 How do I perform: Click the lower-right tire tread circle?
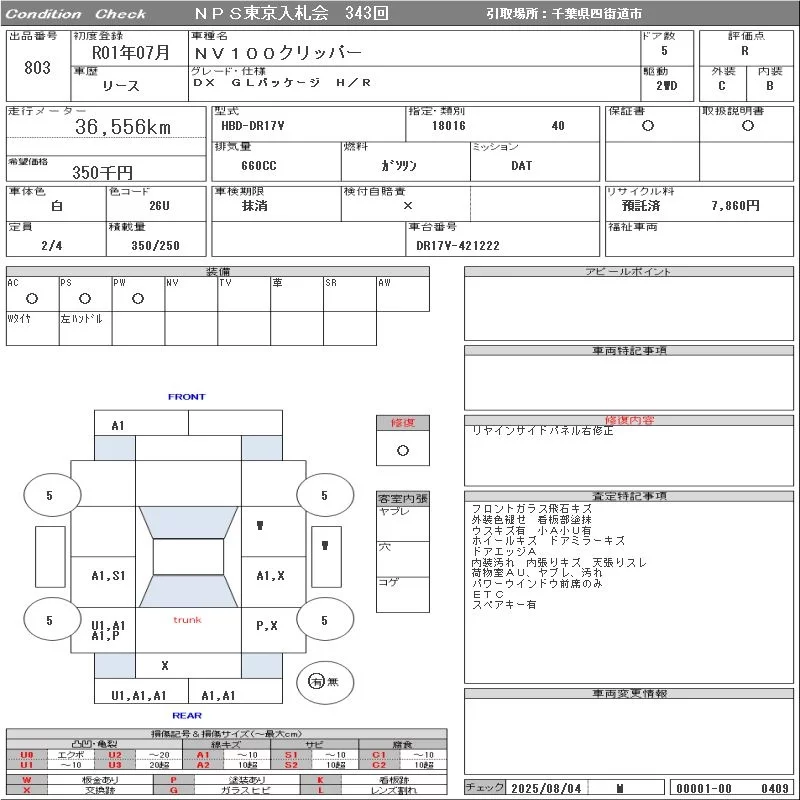point(324,620)
